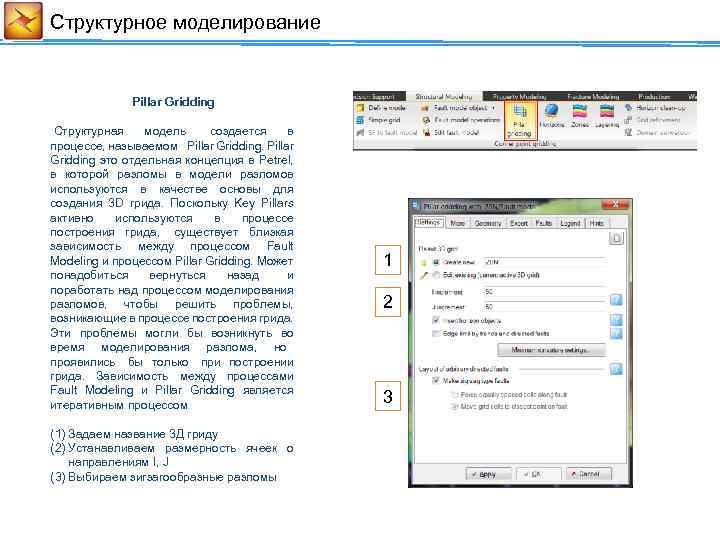Viewport: 720px width, 540px height.
Task: Click help icon beside I/J increment fields
Action: click(616, 300)
